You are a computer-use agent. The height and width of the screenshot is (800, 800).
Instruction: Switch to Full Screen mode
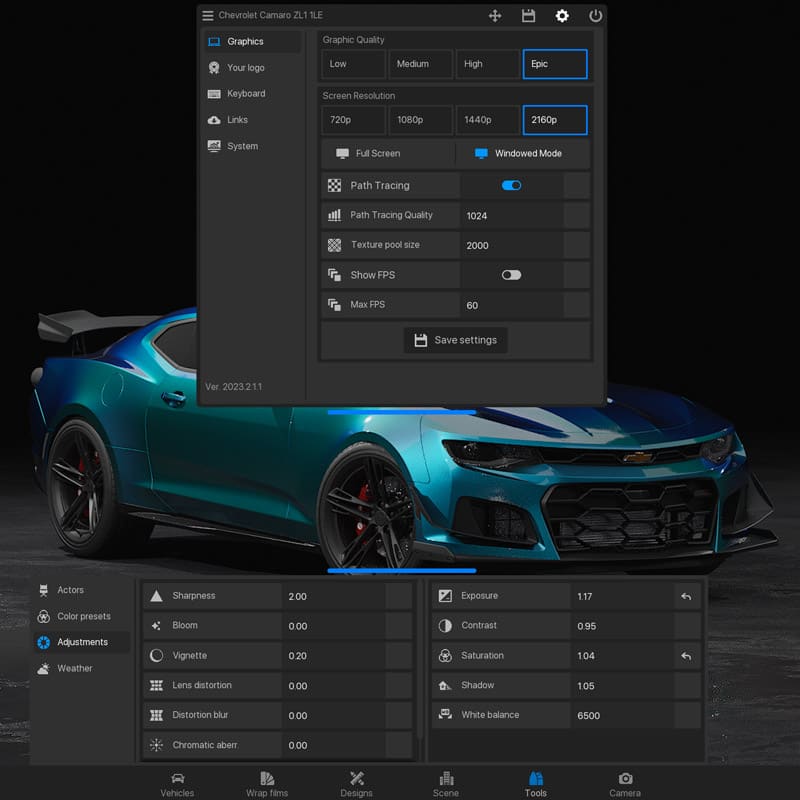tap(388, 154)
